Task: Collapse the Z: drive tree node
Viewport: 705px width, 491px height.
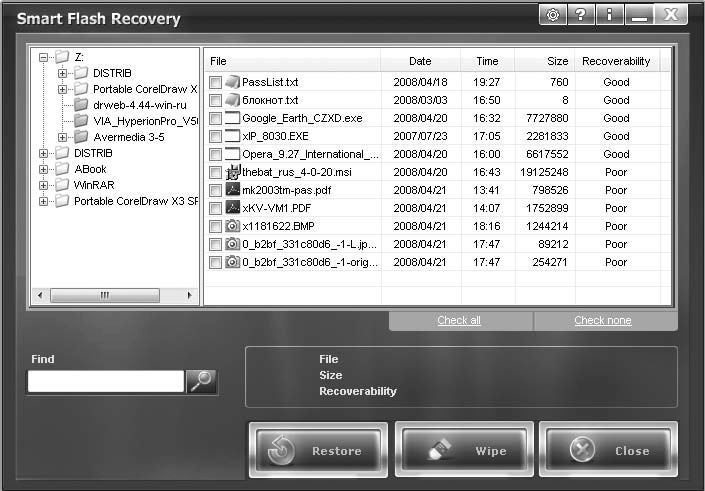Action: coord(43,57)
